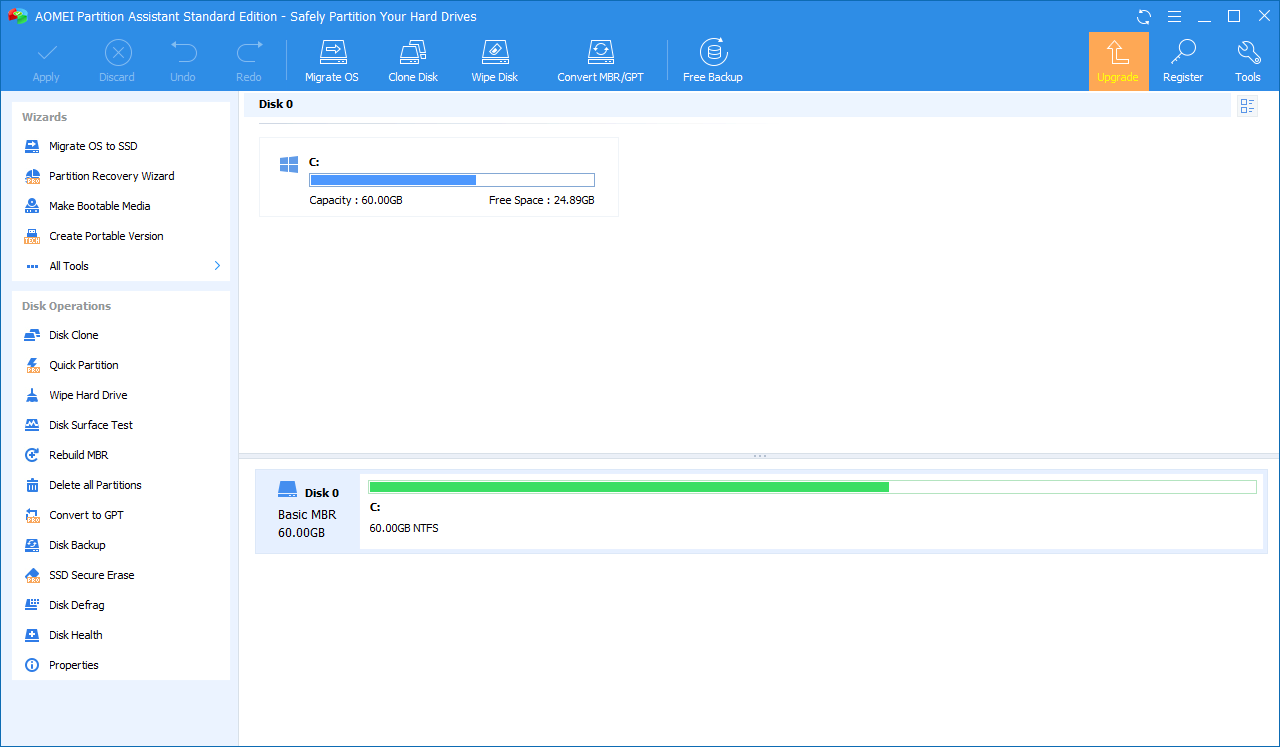This screenshot has width=1280, height=747.
Task: Open disk Properties
Action: point(74,665)
